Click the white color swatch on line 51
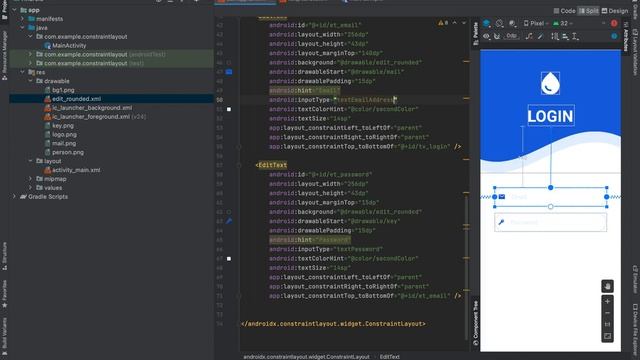640x360 pixels. click(x=229, y=109)
